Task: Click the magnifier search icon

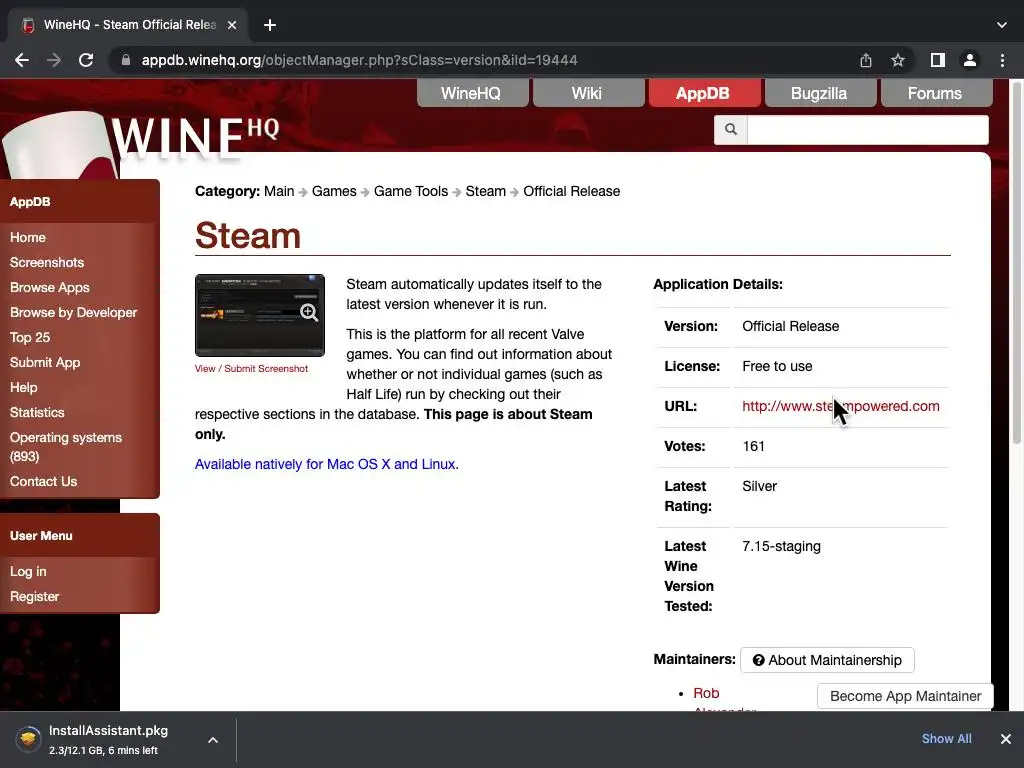Action: [731, 129]
